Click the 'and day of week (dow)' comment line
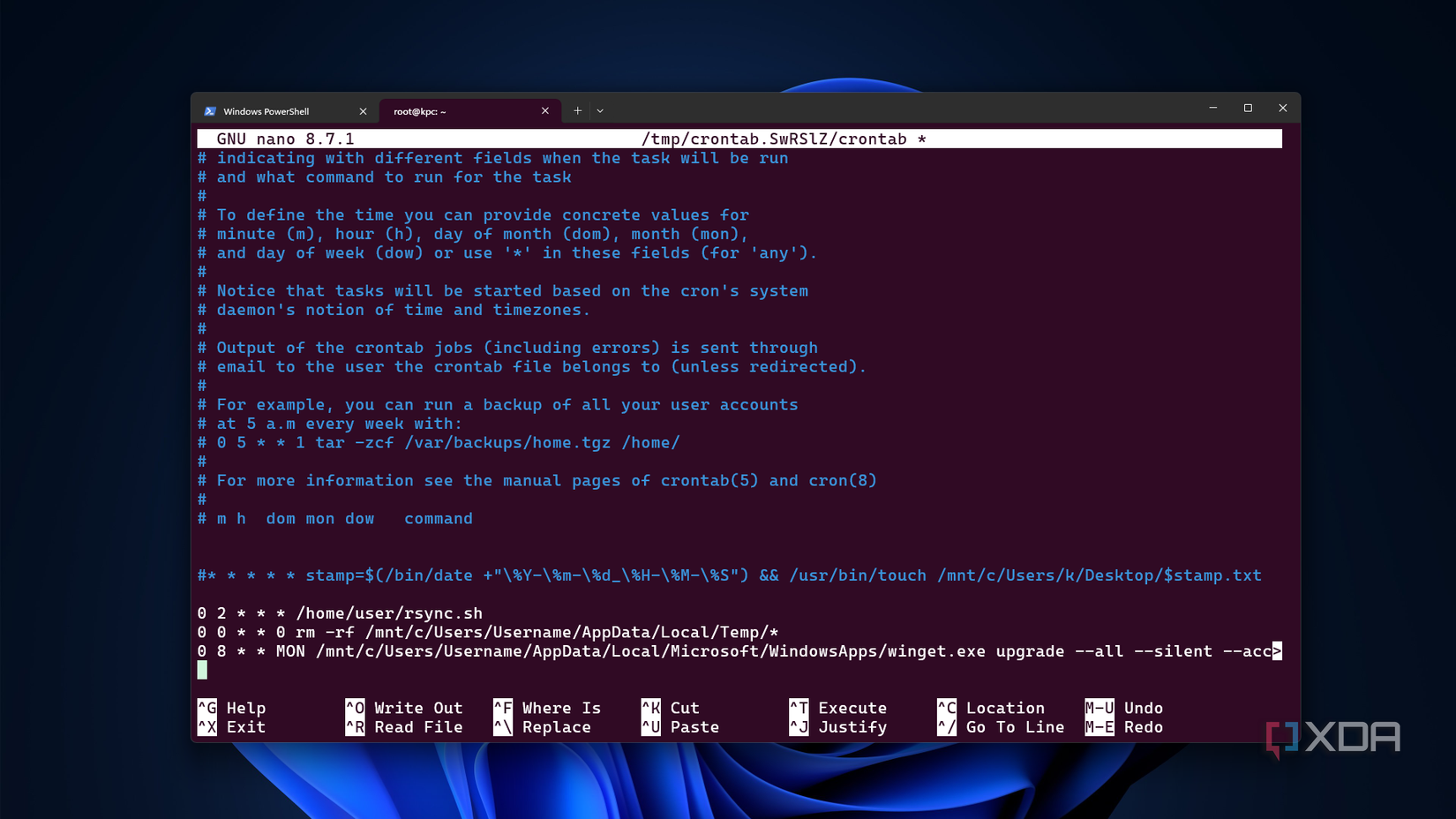The height and width of the screenshot is (819, 1456). [507, 253]
